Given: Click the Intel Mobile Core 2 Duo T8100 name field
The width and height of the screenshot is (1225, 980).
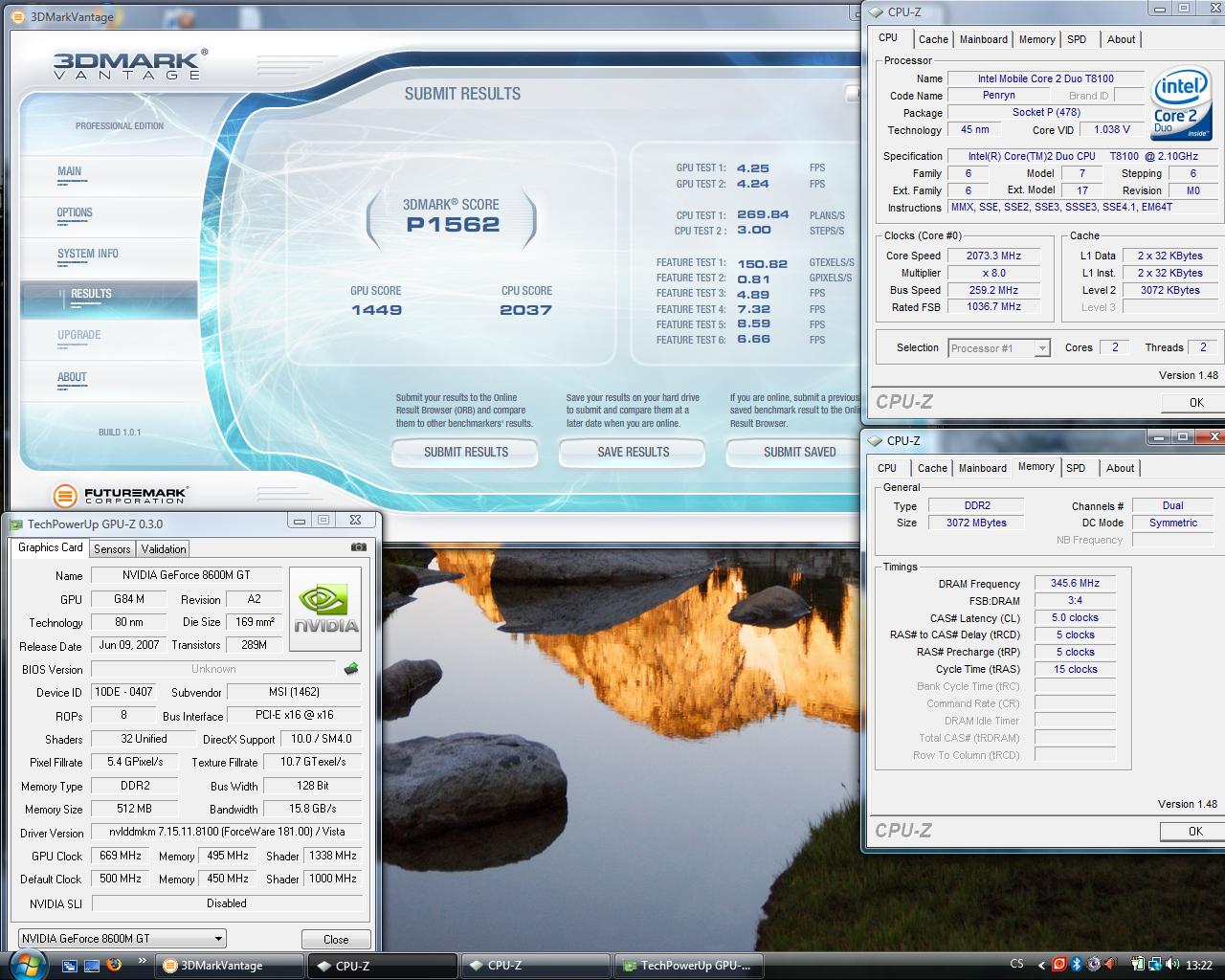Looking at the screenshot, I should (1045, 78).
